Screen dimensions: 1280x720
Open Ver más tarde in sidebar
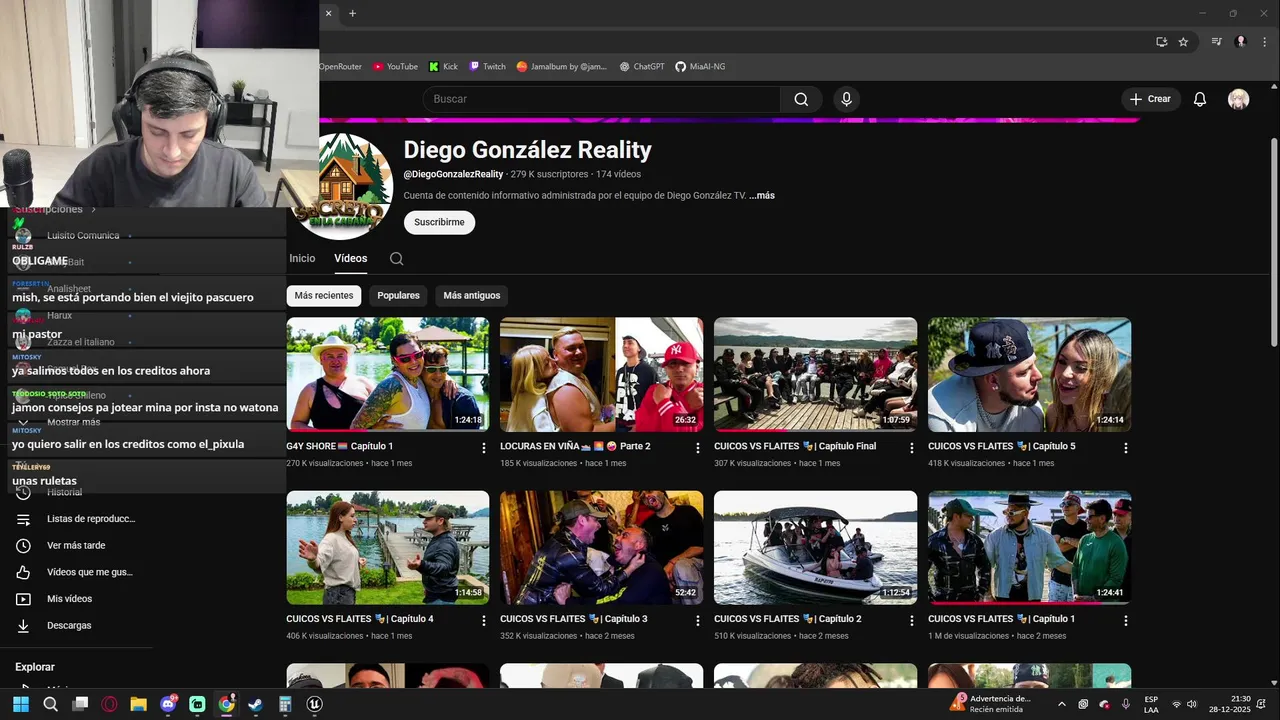[76, 545]
